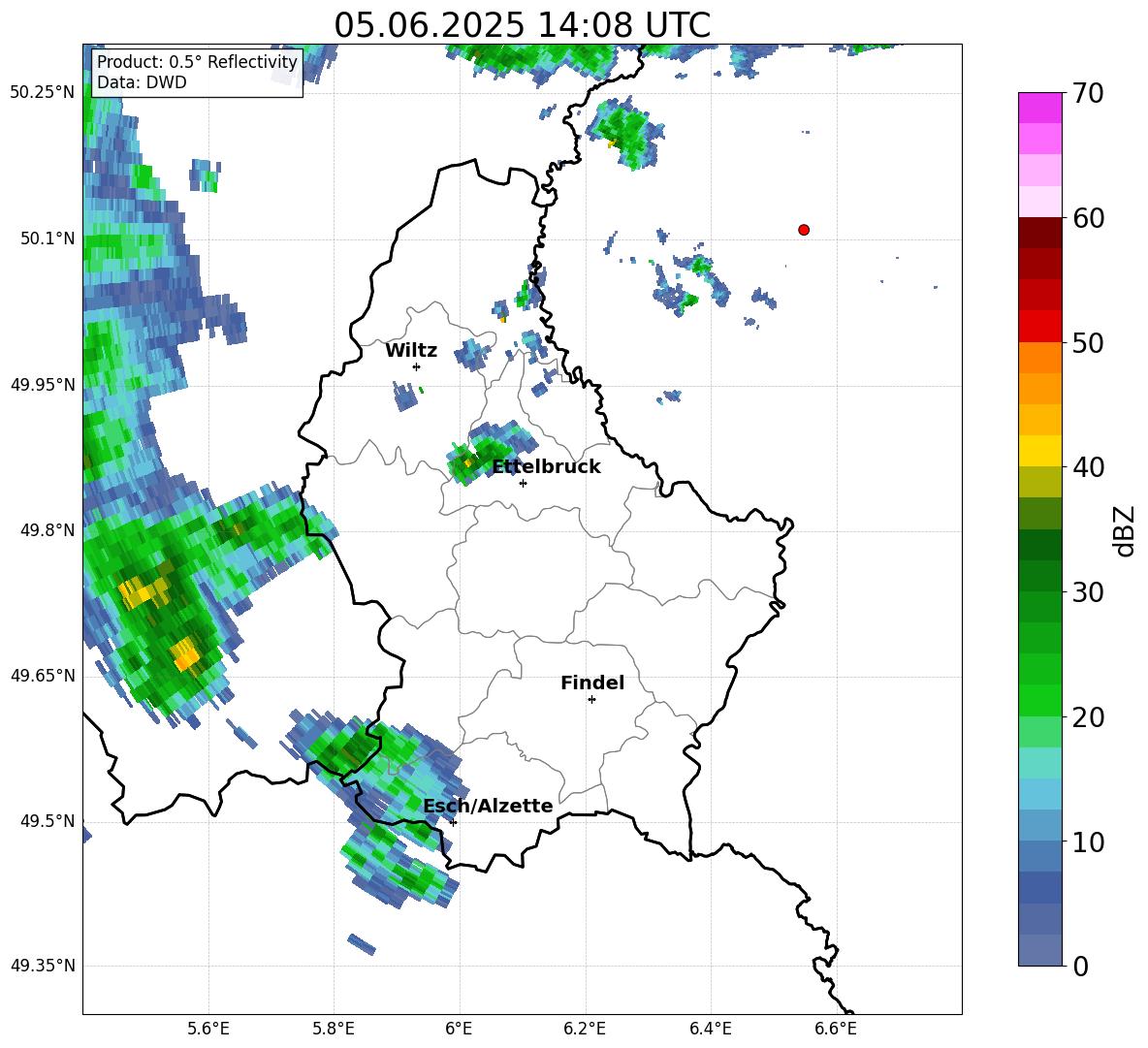The image size is (1148, 1048).
Task: Click the 49.65°N latitude label
Action: [43, 676]
